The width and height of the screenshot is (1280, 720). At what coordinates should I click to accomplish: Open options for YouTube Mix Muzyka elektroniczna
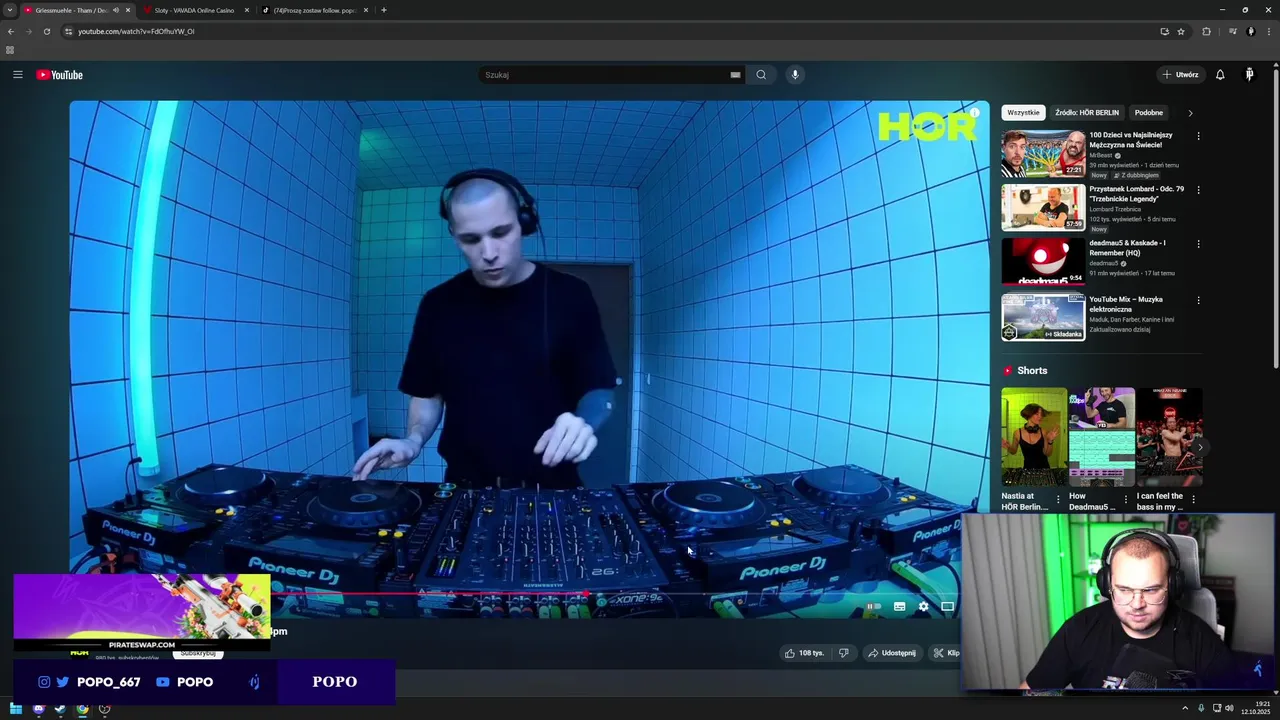[1198, 300]
